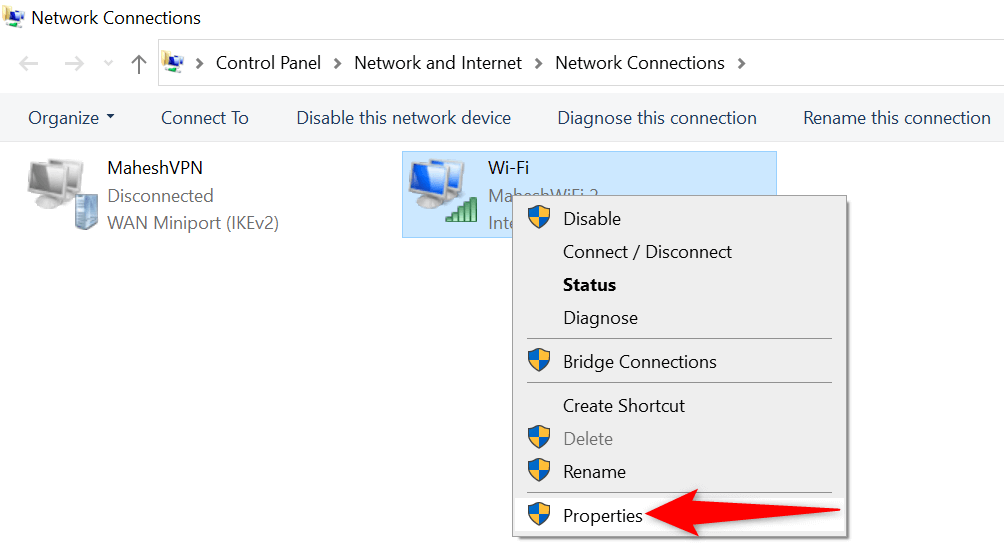Click Control Panel in the address bar

click(268, 63)
